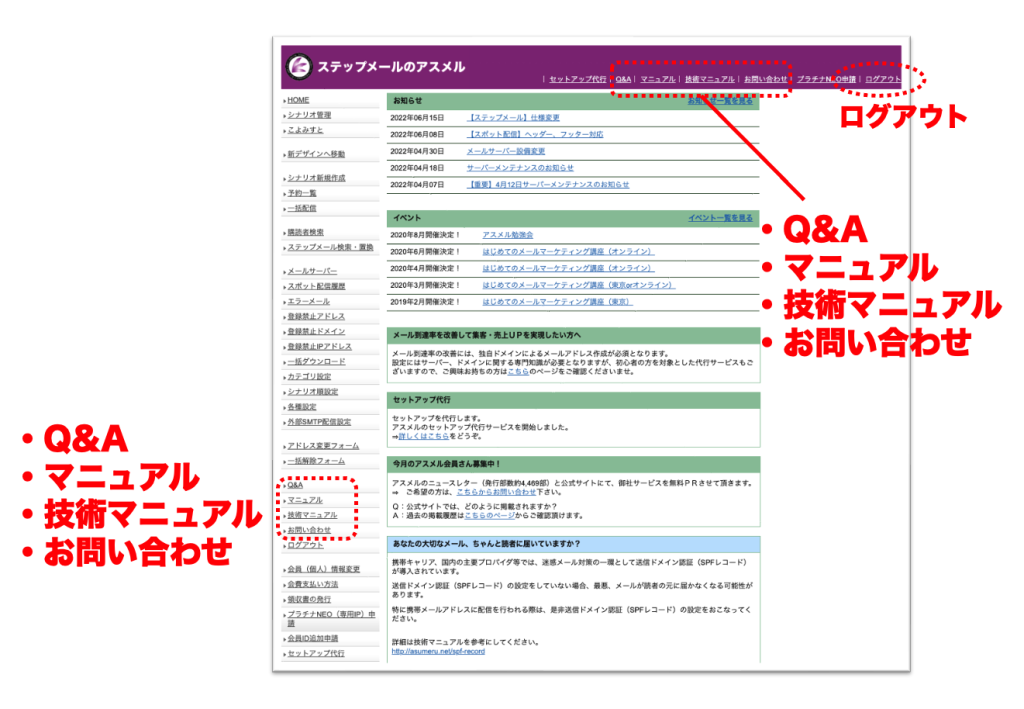Click the こよみすと sidebar link
This screenshot has height=709, width=1024.
click(306, 130)
